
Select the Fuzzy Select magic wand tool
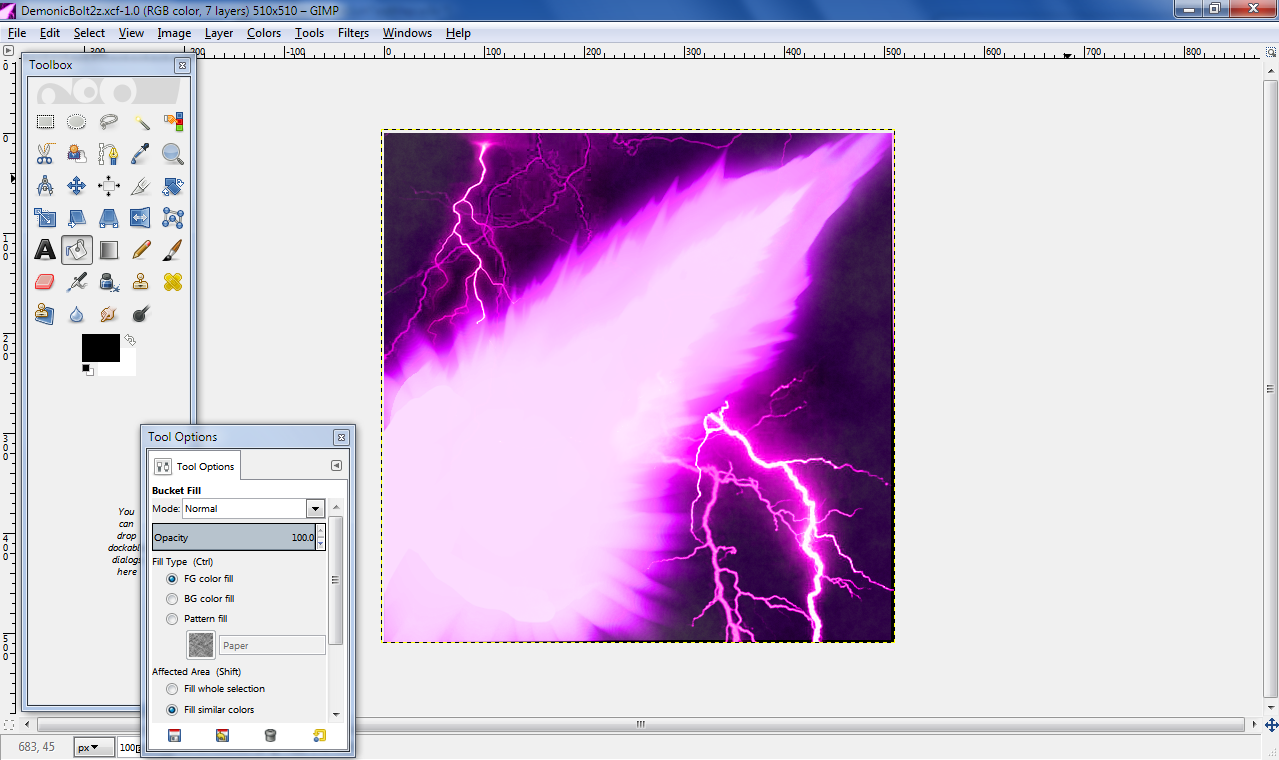141,122
